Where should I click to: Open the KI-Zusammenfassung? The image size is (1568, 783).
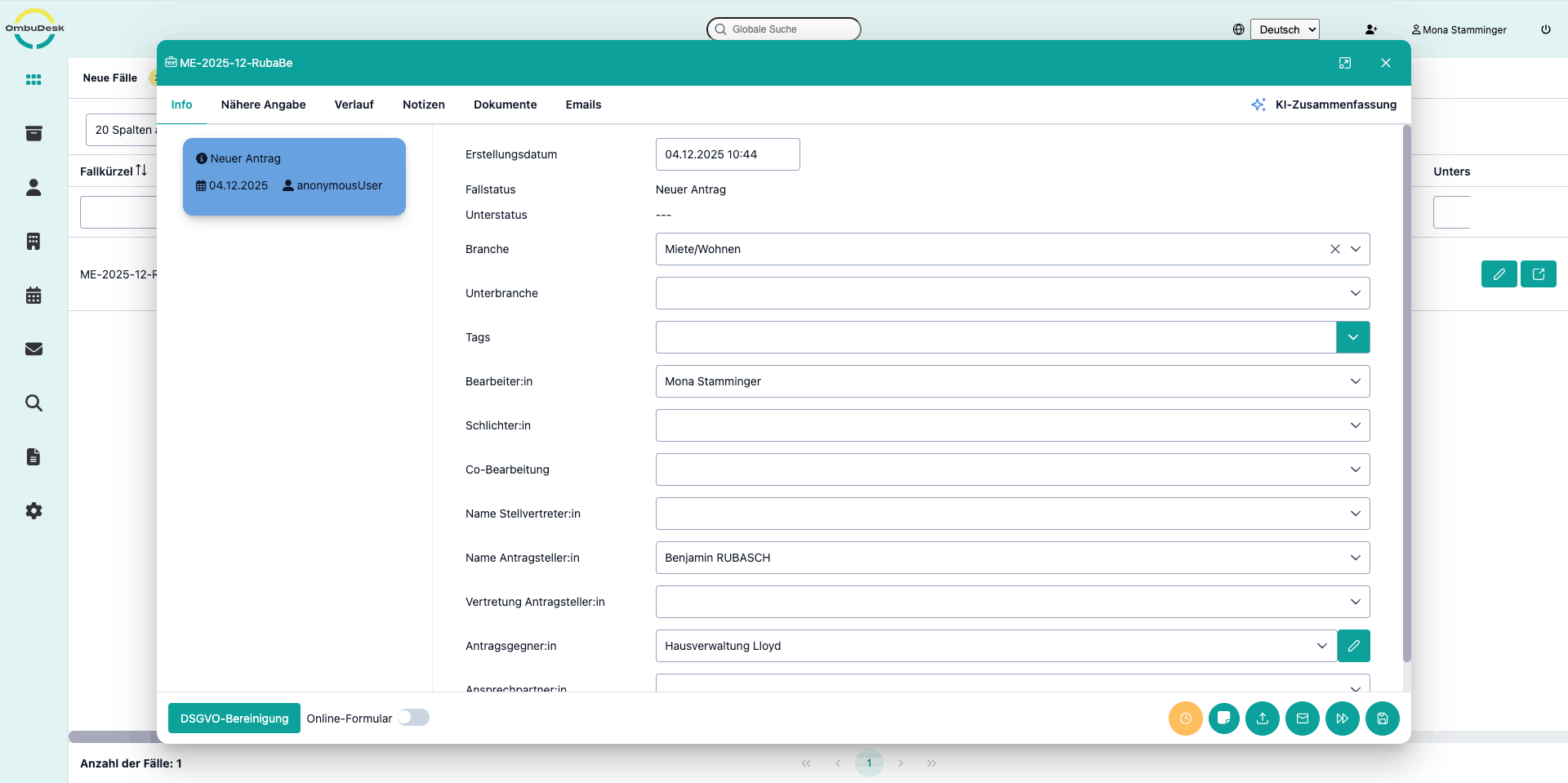click(1324, 105)
